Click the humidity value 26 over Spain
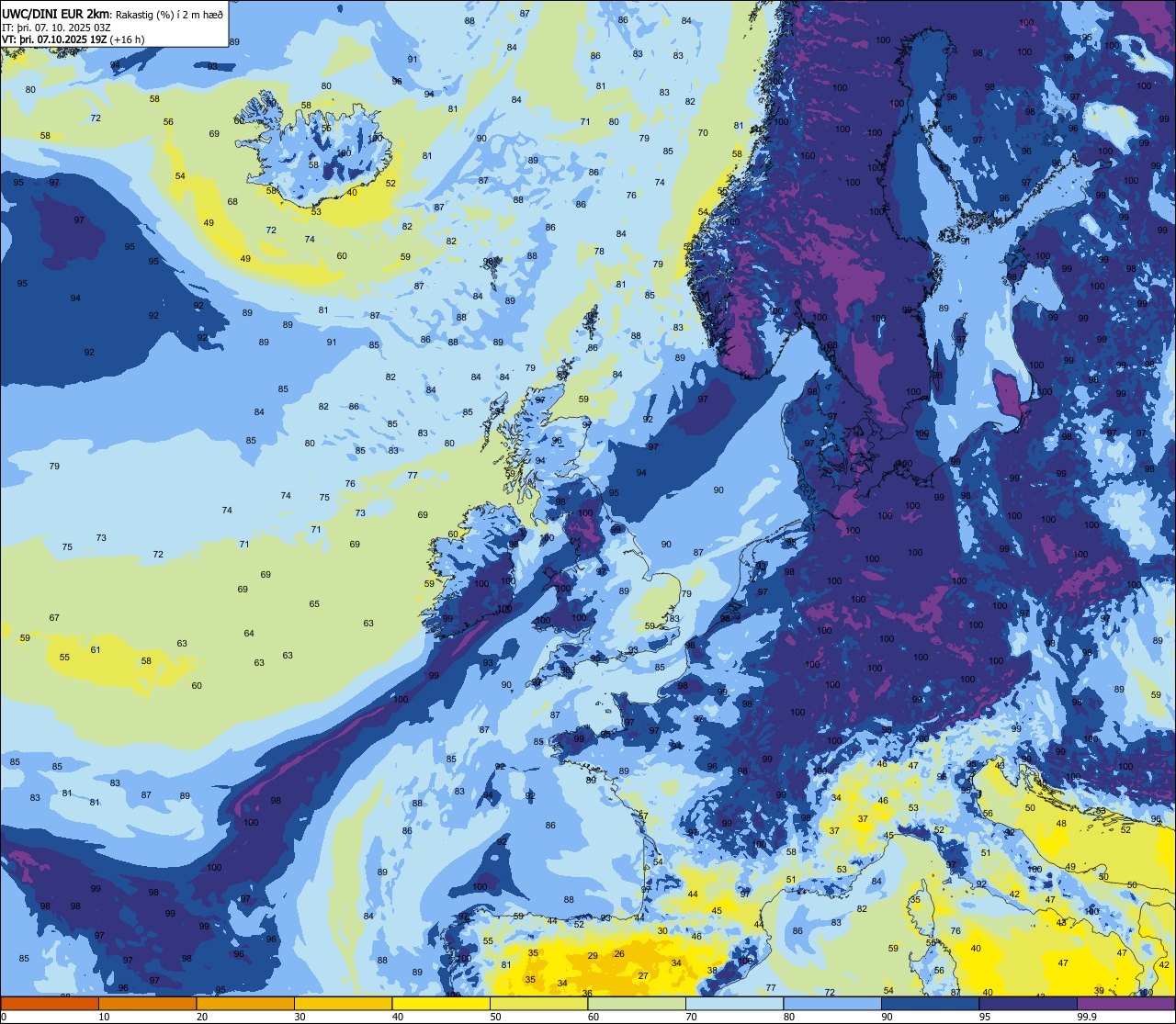 (x=619, y=953)
